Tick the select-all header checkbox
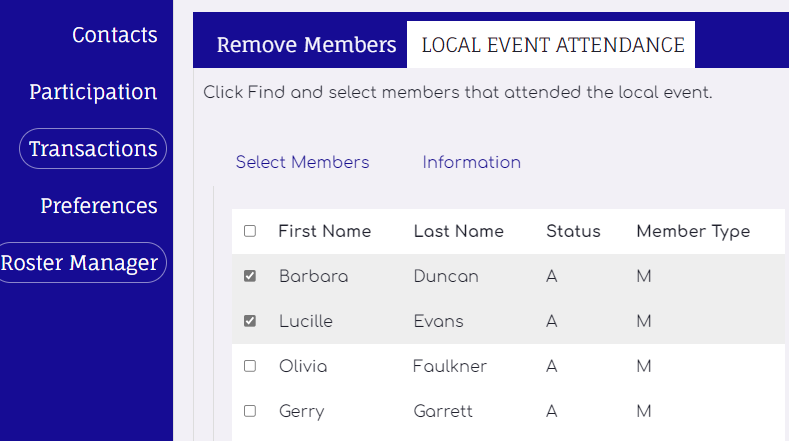 click(250, 231)
